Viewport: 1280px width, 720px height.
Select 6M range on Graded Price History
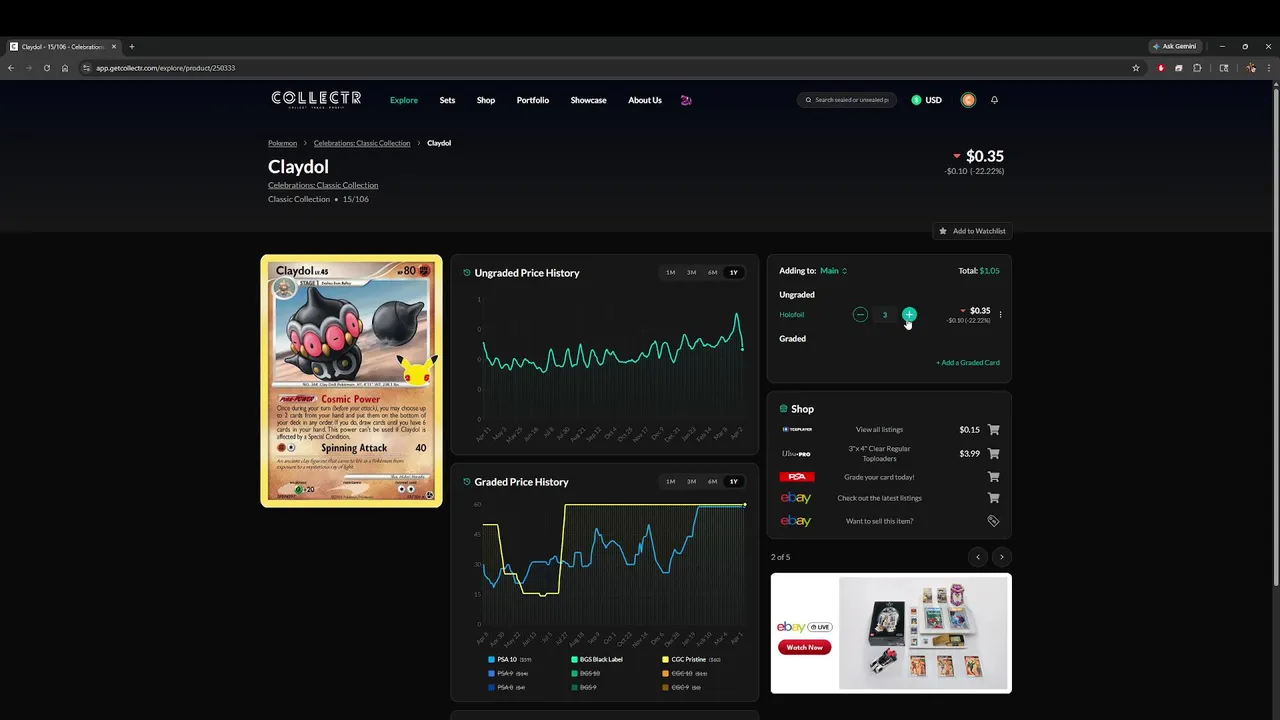pos(712,482)
